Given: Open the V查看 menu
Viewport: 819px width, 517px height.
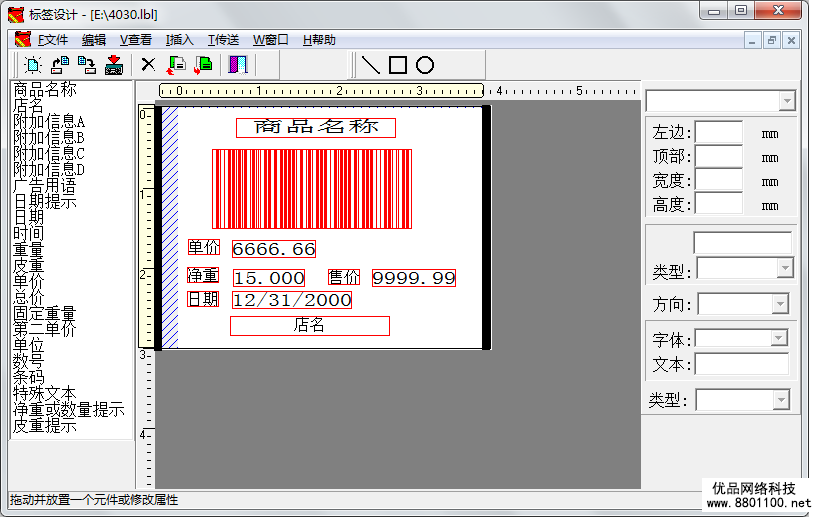Looking at the screenshot, I should coord(136,40).
